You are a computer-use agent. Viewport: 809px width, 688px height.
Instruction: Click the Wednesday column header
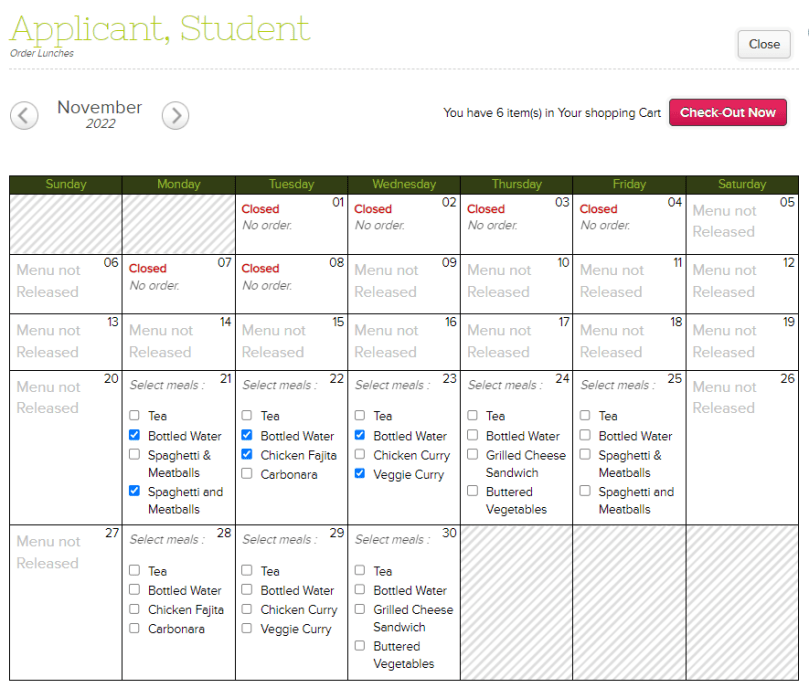(404, 184)
